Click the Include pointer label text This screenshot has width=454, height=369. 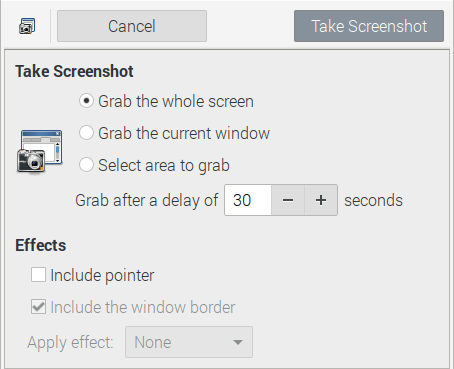point(102,276)
